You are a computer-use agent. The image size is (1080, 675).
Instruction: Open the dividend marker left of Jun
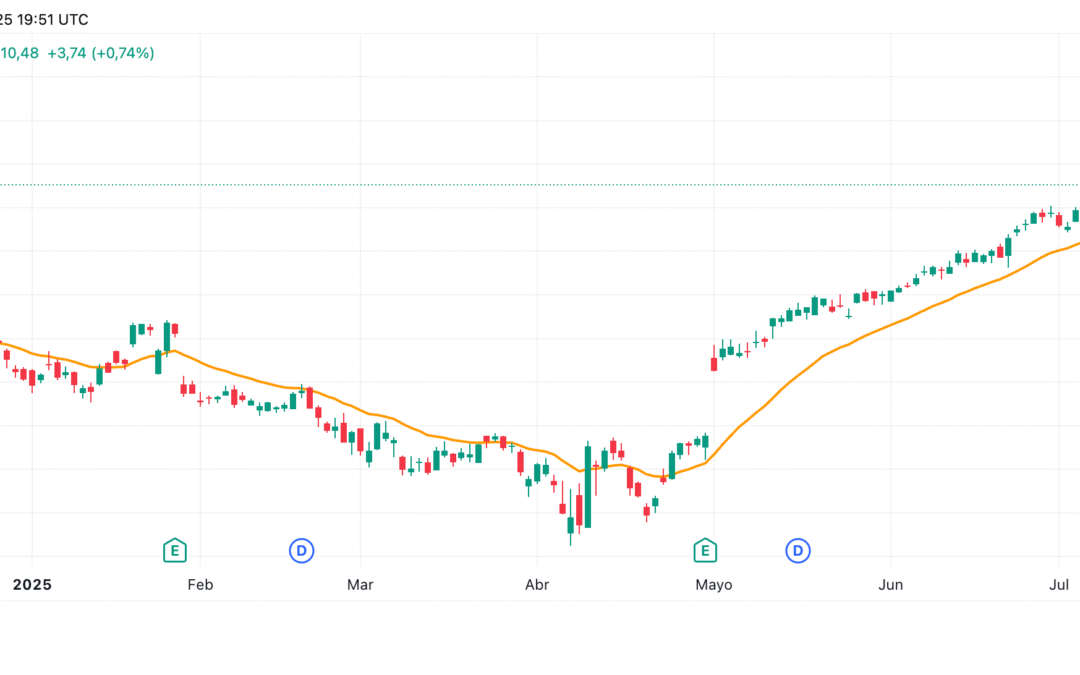click(x=797, y=550)
